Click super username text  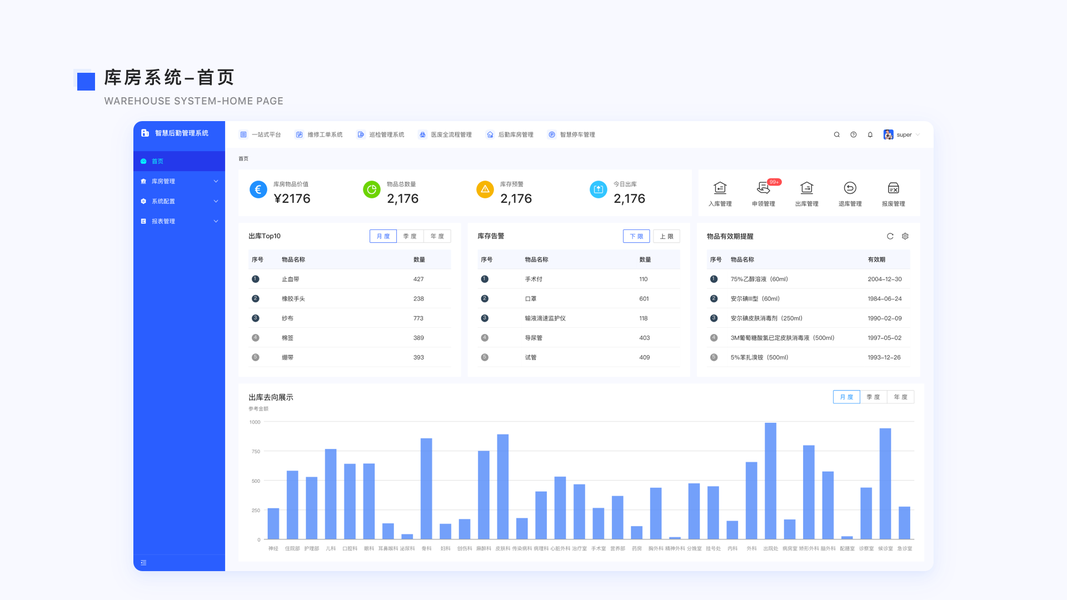click(904, 135)
